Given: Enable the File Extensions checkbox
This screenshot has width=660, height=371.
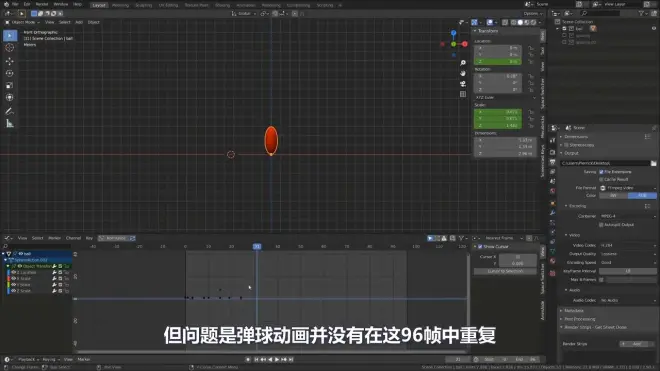Looking at the screenshot, I should click(x=601, y=172).
